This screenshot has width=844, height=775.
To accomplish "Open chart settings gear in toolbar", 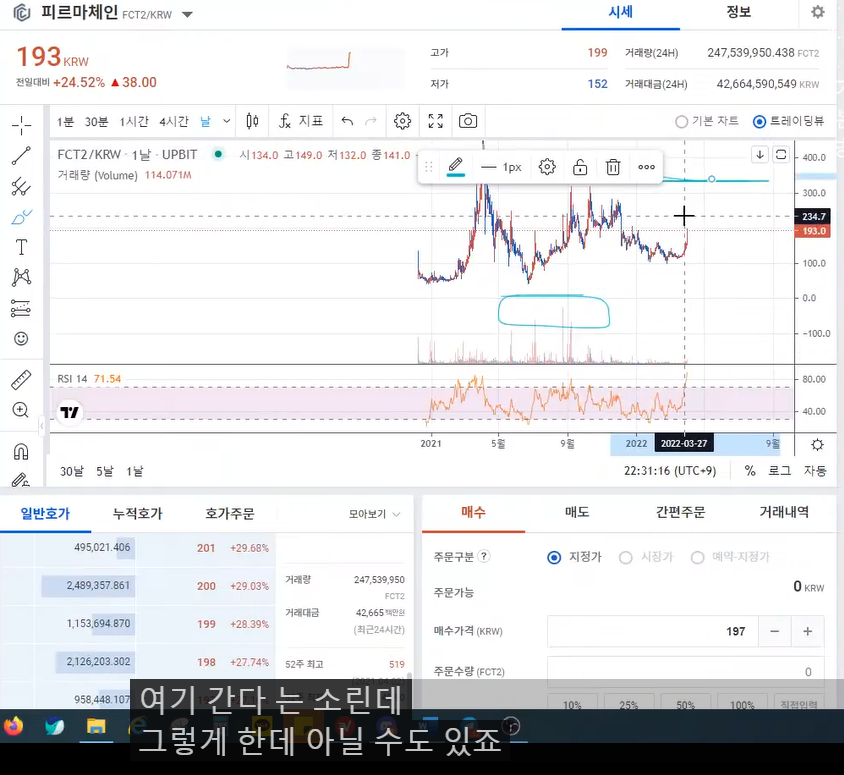I will point(402,121).
